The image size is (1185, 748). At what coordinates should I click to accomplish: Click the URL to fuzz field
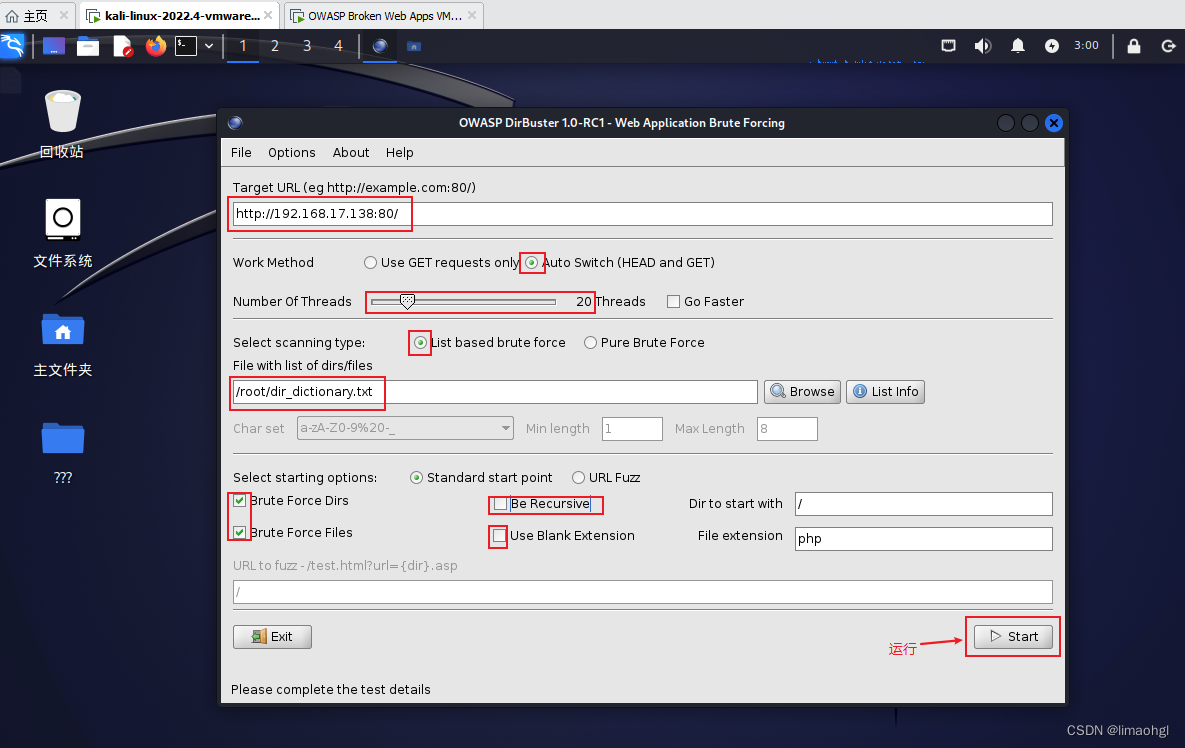642,592
